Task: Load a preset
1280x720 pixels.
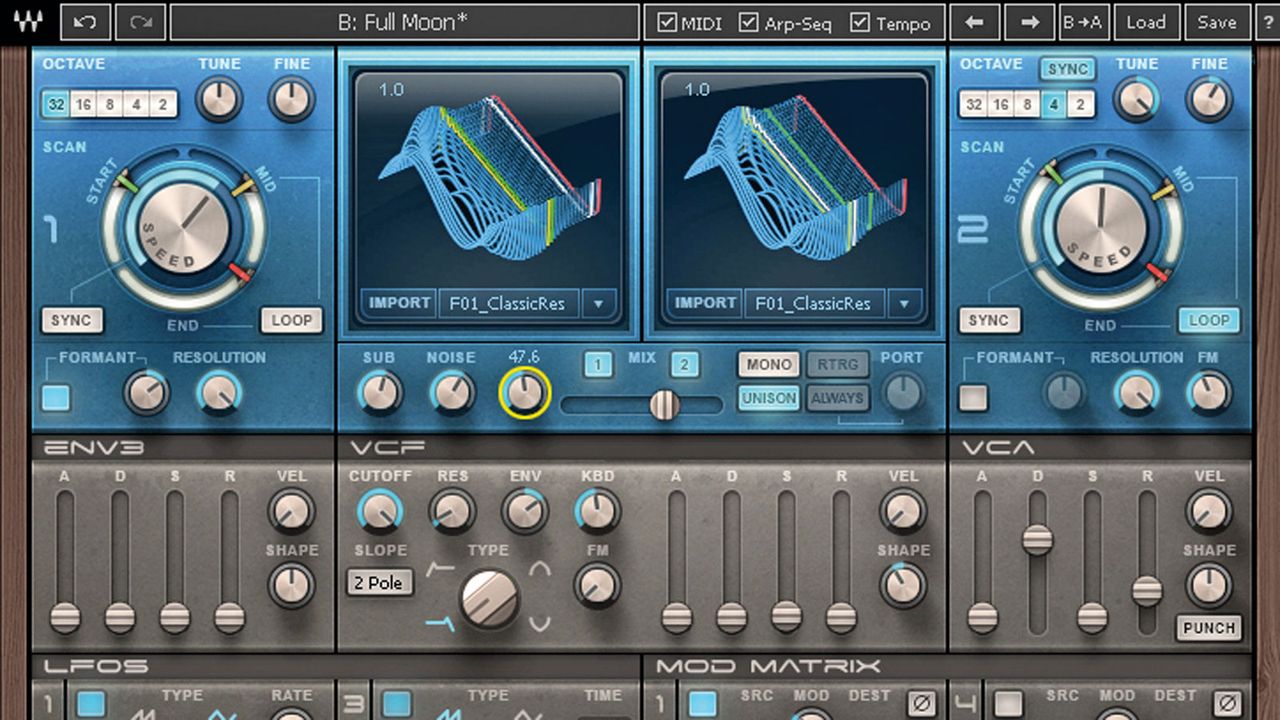Action: click(x=1146, y=22)
